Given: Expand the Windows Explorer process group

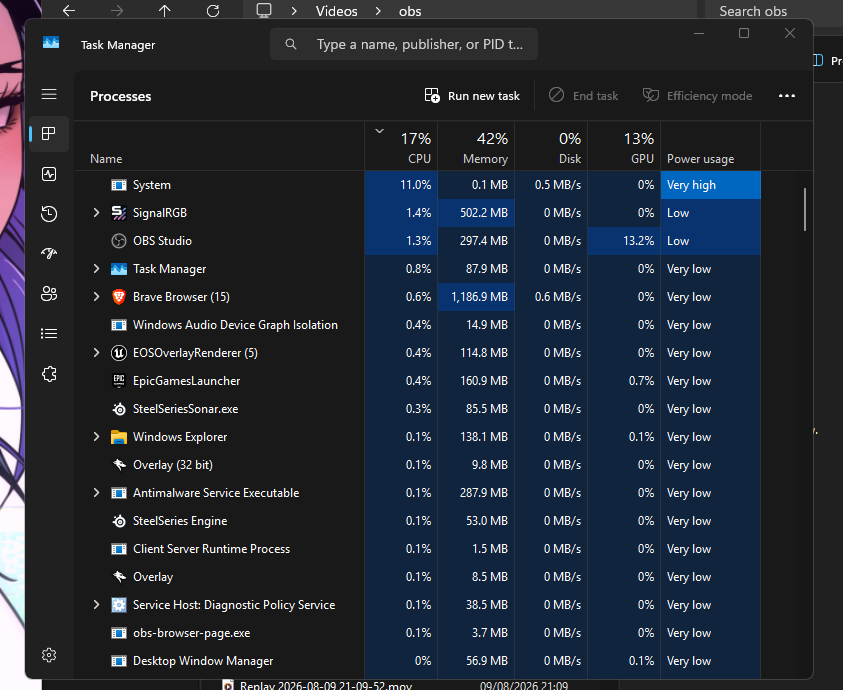Looking at the screenshot, I should pos(96,437).
